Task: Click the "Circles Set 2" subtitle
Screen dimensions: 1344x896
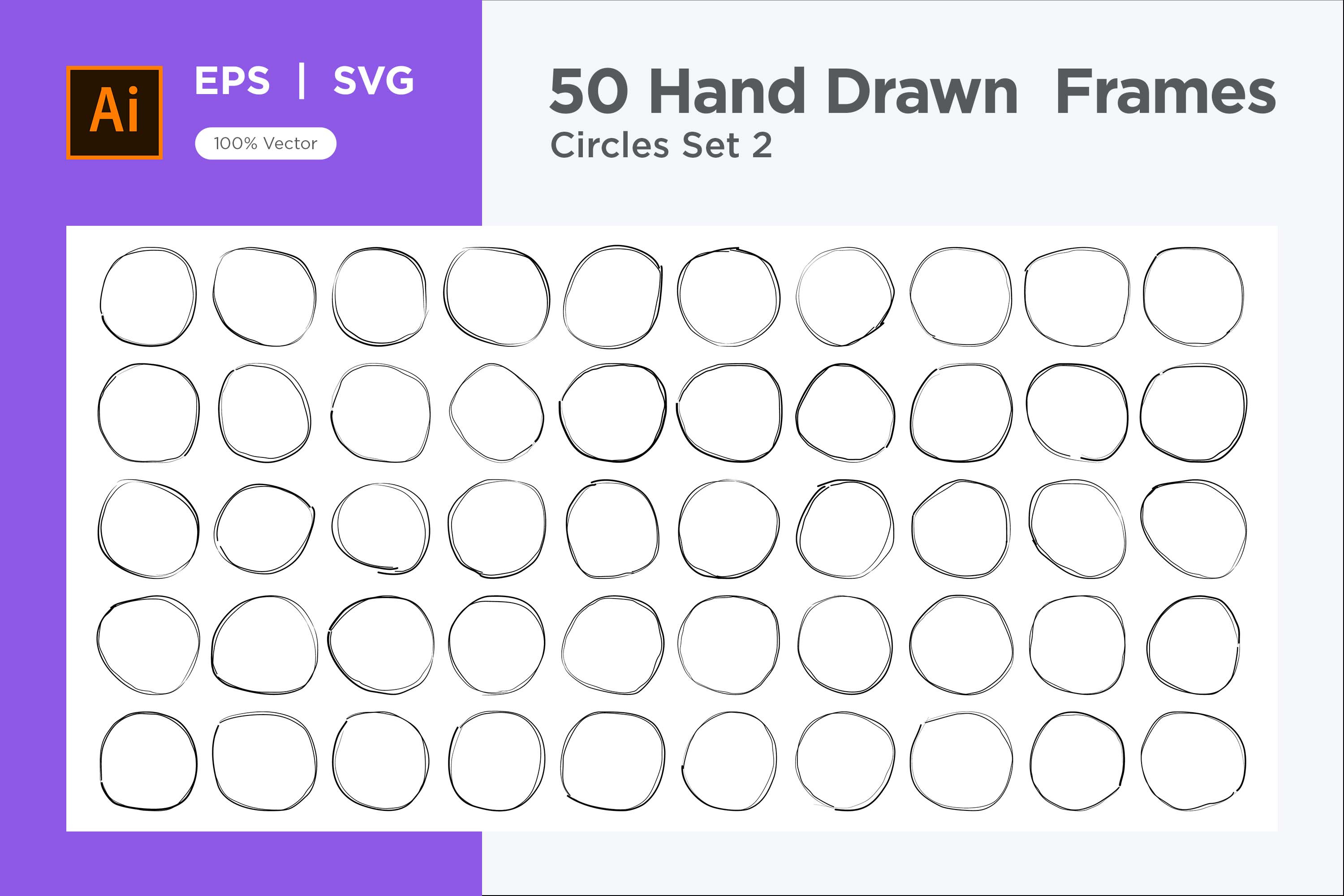Action: pyautogui.click(x=660, y=146)
